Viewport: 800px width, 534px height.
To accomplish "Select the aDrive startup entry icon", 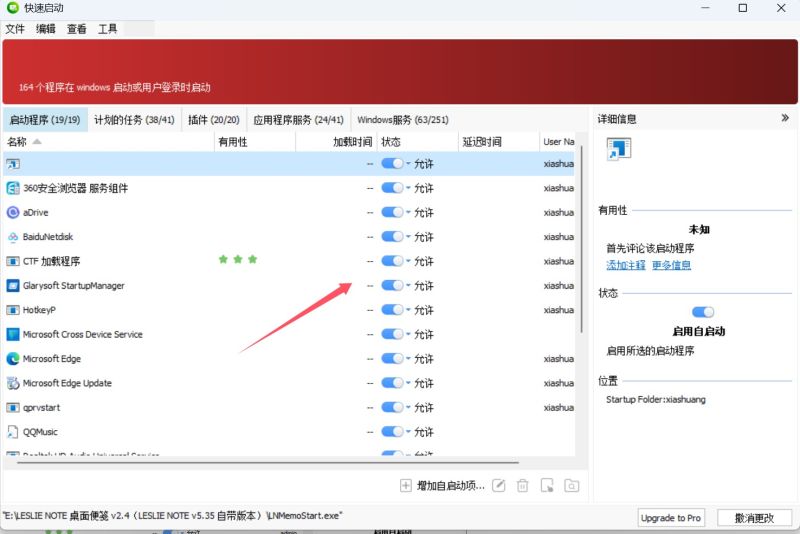I will click(13, 213).
